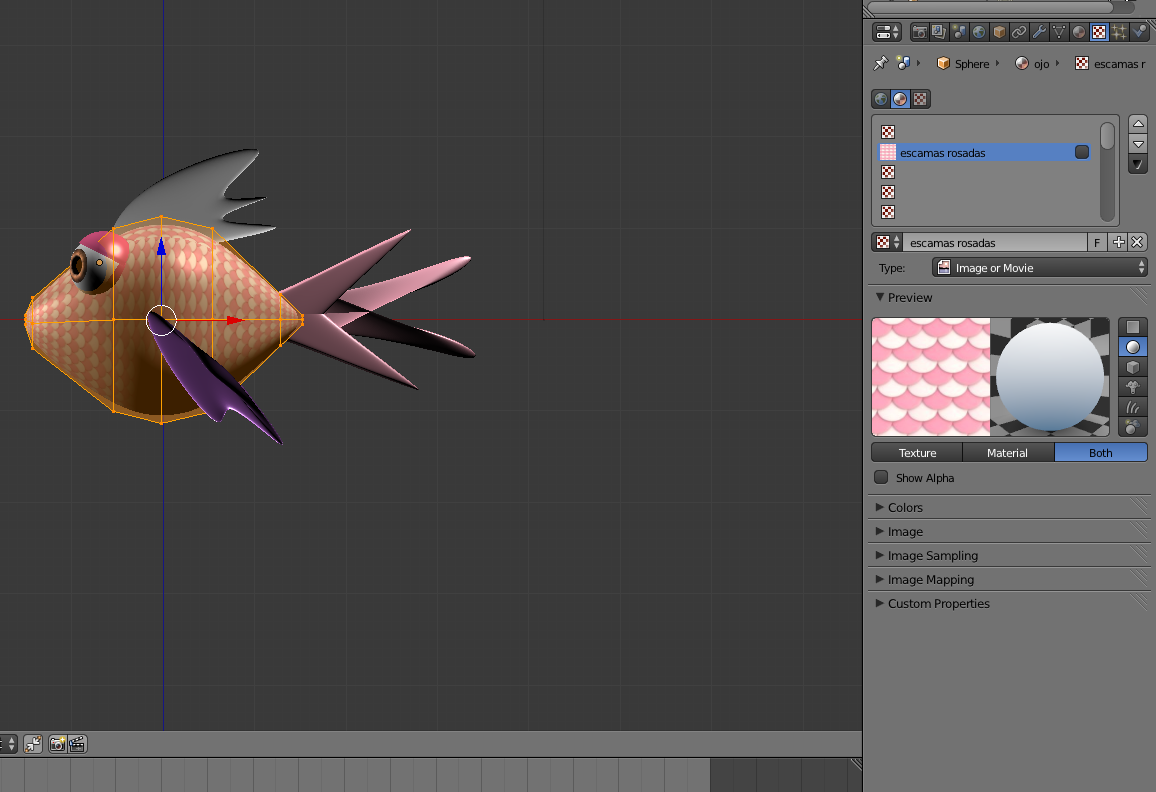The image size is (1156, 792).
Task: Open the Render properties camera tab
Action: tap(919, 32)
